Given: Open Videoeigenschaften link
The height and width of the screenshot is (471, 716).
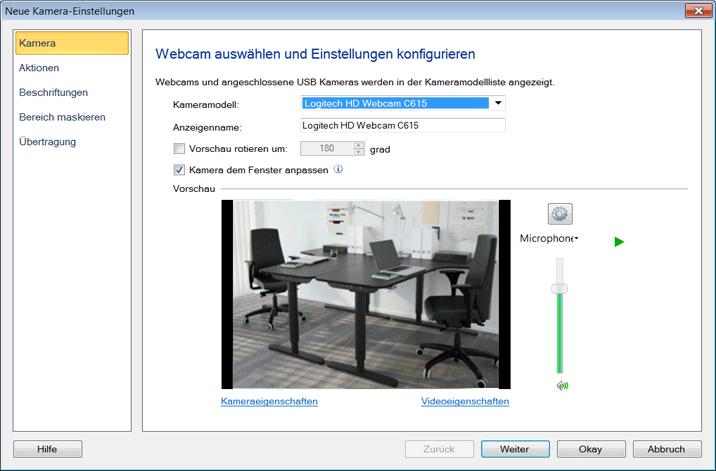Looking at the screenshot, I should (x=465, y=402).
